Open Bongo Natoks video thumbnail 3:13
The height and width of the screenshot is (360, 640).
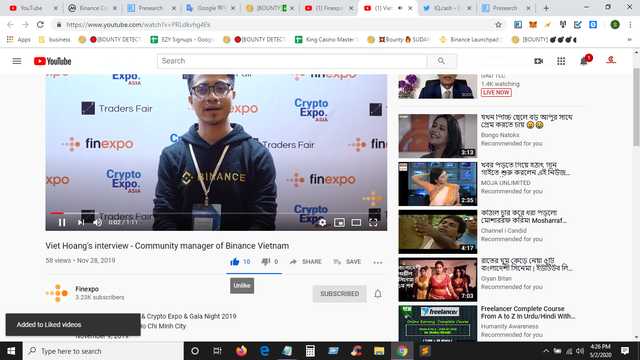(438, 136)
